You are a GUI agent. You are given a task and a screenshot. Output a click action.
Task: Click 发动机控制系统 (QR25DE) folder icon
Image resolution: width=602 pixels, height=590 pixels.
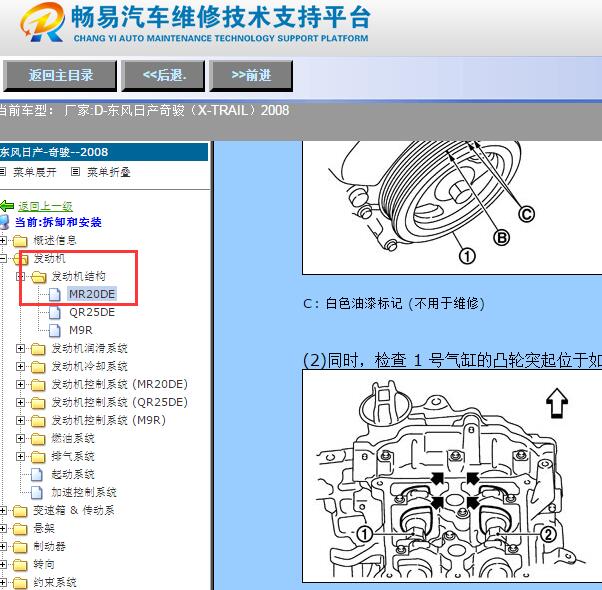[x=38, y=403]
